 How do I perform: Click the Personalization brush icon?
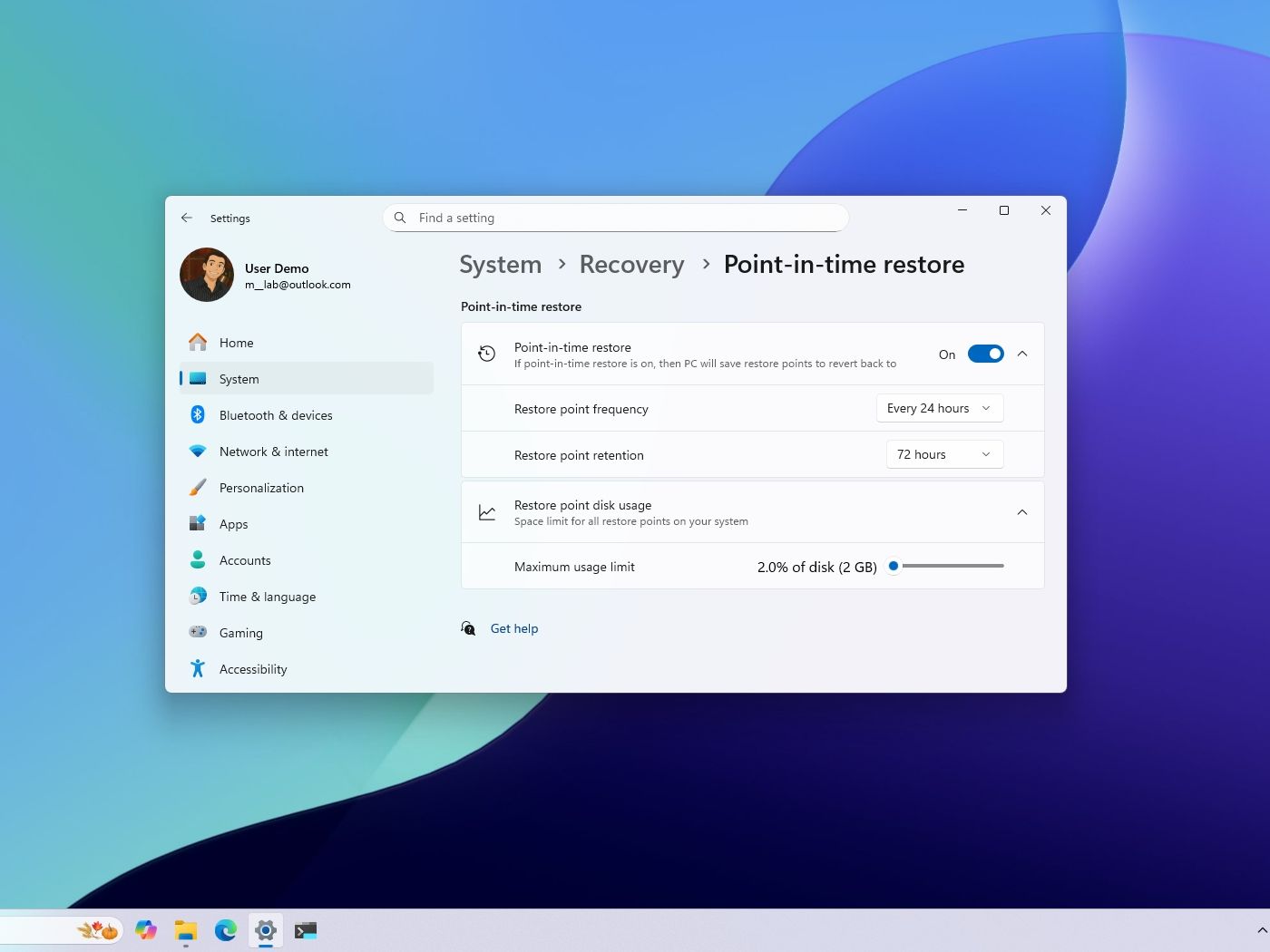pos(198,488)
